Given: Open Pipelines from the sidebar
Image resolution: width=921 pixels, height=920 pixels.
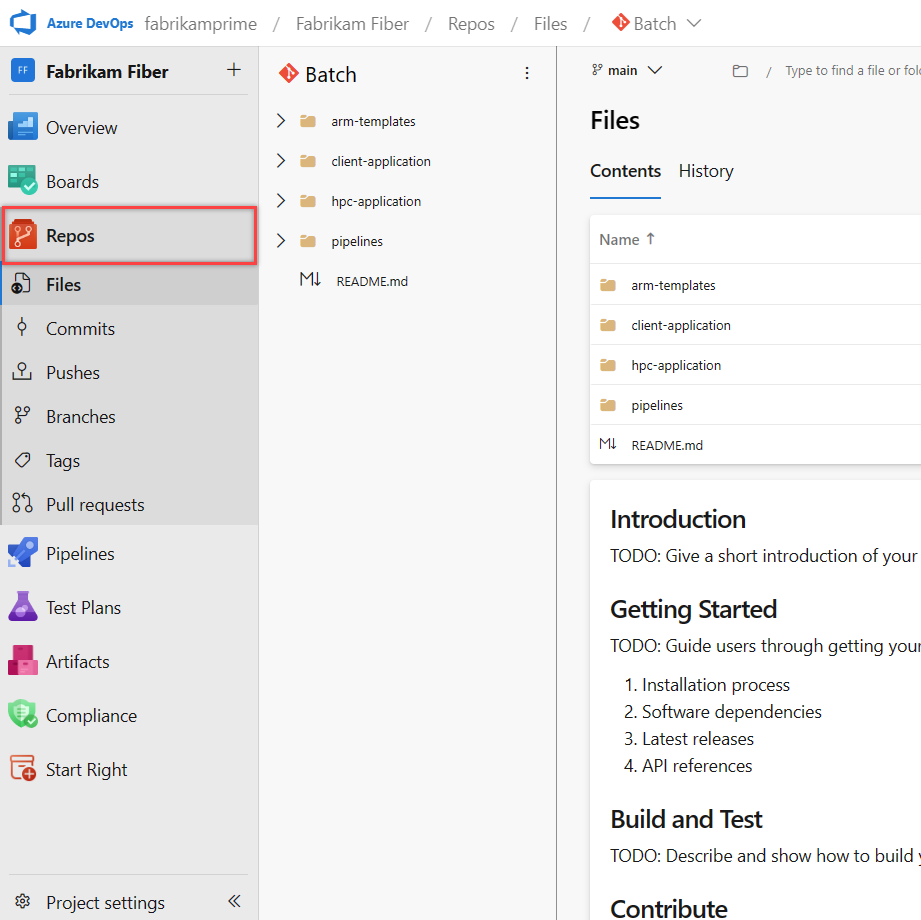Looking at the screenshot, I should (x=79, y=553).
